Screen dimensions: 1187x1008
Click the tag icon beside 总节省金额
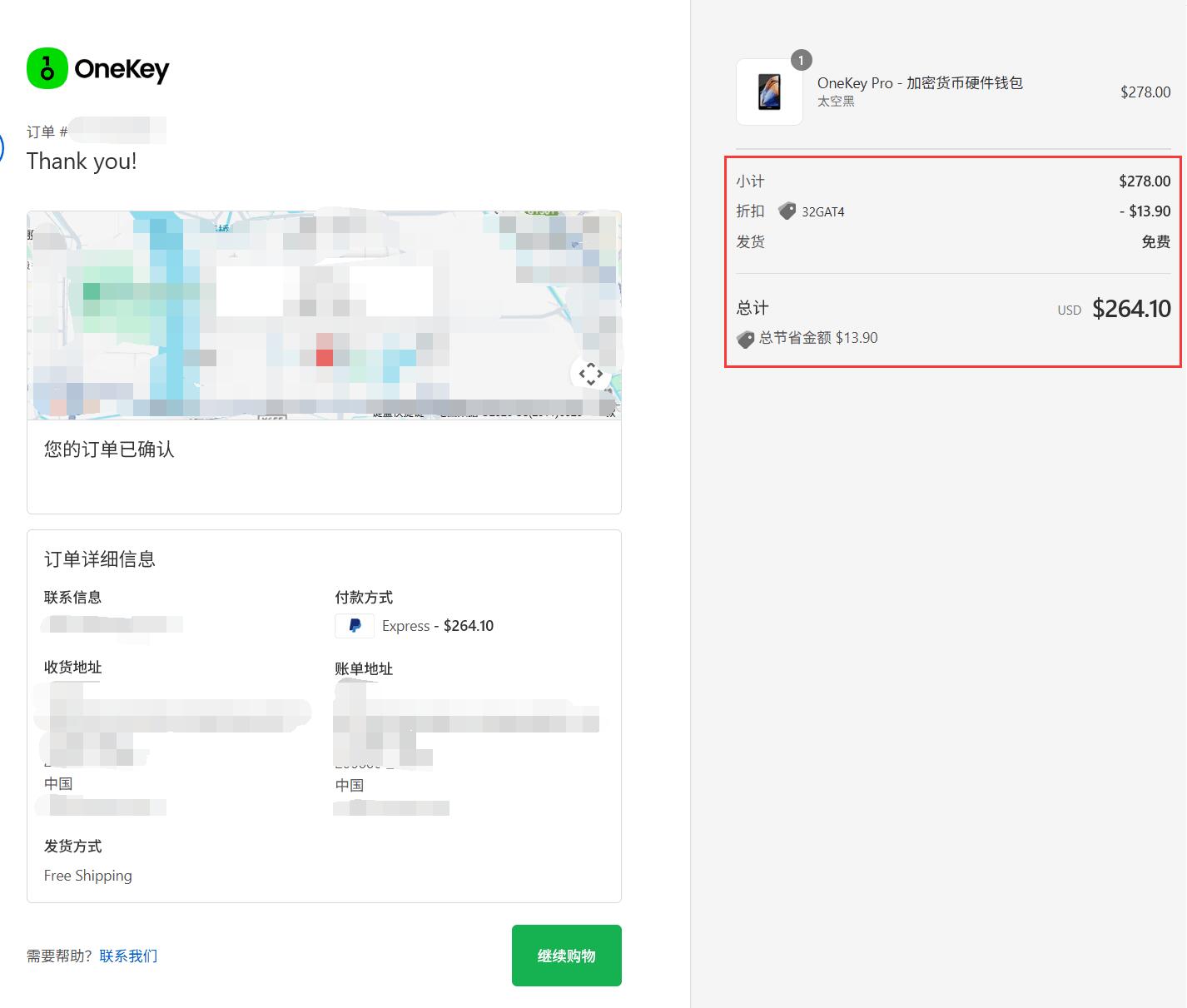(x=745, y=339)
